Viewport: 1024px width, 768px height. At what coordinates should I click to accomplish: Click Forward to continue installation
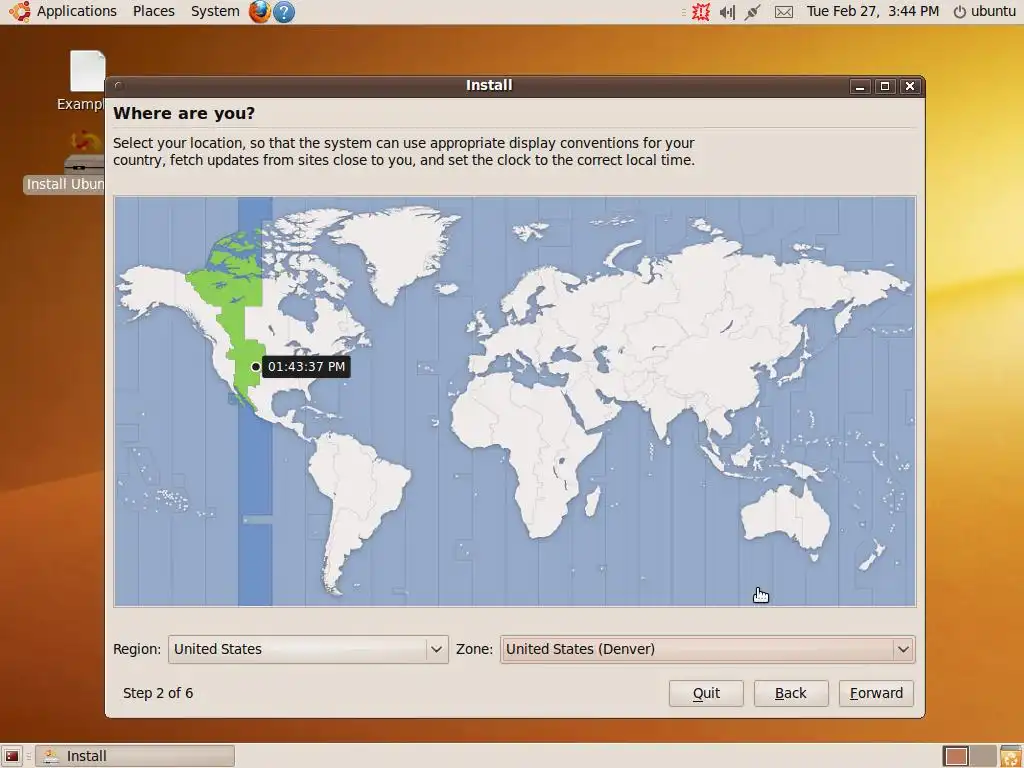876,693
